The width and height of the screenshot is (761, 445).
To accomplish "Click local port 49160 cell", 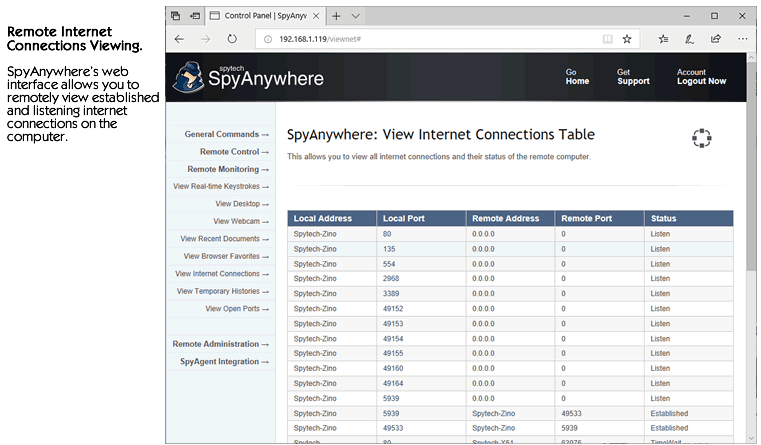I will click(x=421, y=368).
